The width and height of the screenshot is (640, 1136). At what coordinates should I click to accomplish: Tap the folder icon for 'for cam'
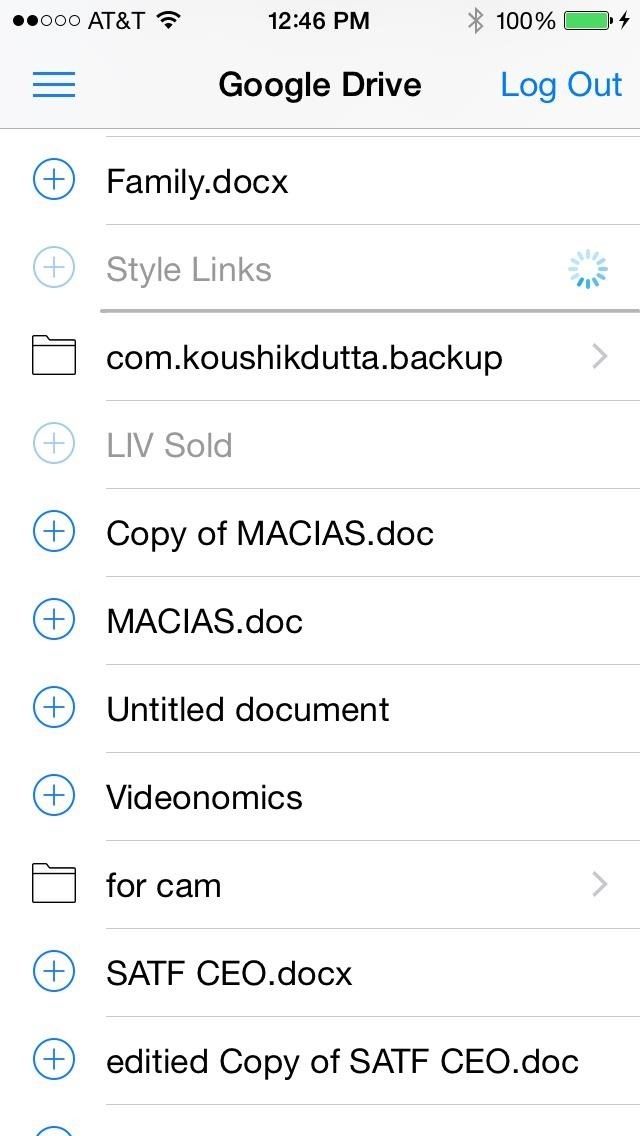point(54,885)
